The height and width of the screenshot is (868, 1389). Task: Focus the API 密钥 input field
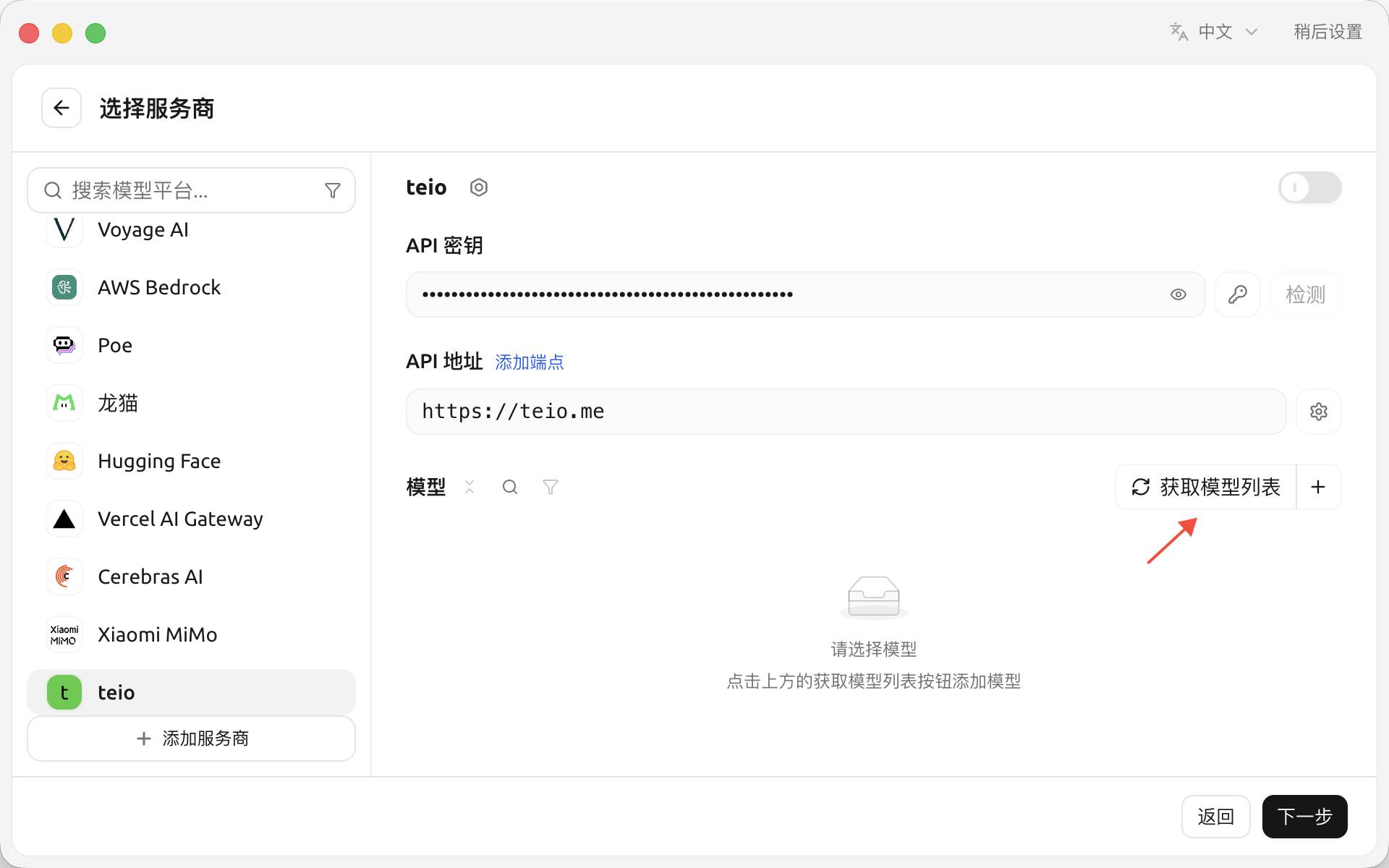click(805, 294)
